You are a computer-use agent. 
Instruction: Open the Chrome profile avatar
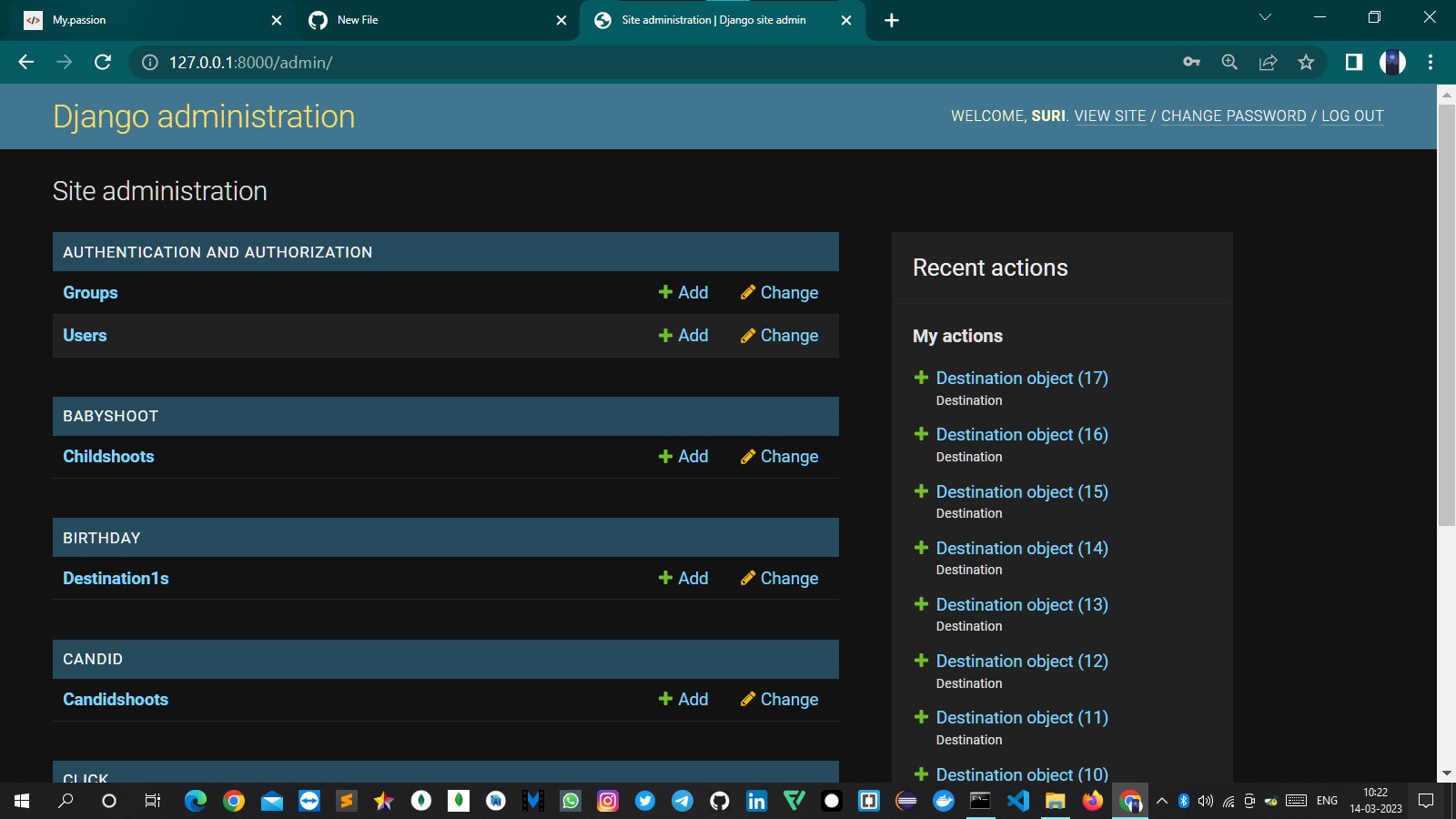(x=1392, y=62)
